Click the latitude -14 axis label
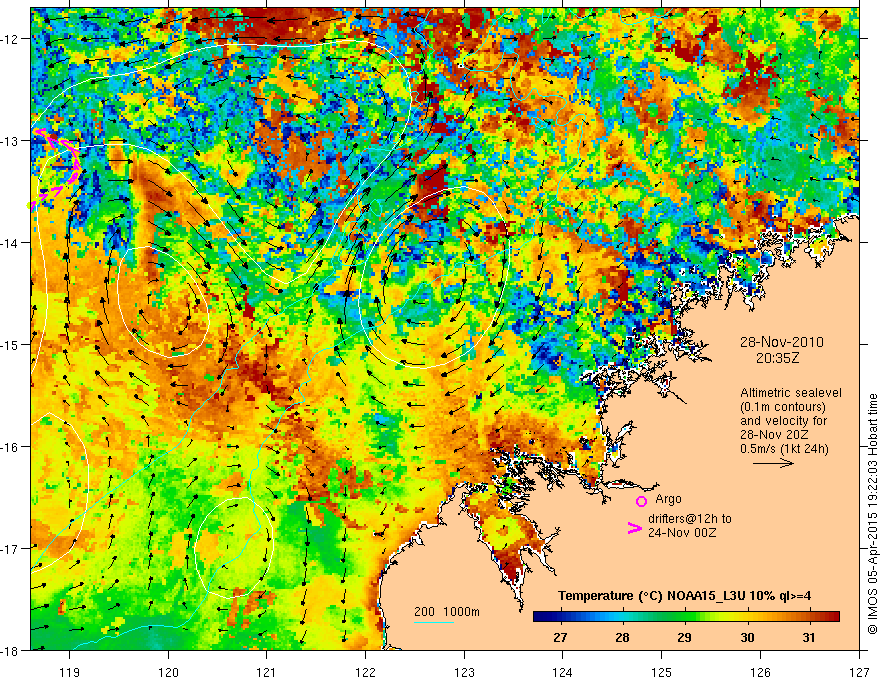The height and width of the screenshot is (680, 880). (x=11, y=243)
